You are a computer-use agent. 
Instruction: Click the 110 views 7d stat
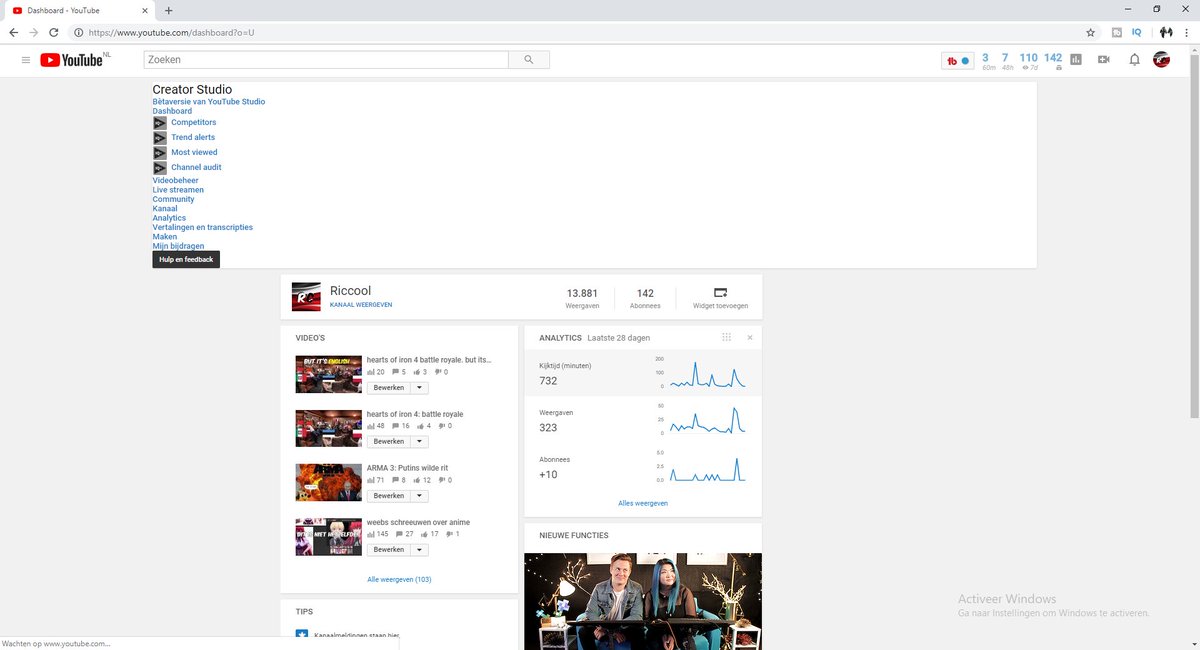pyautogui.click(x=1028, y=61)
